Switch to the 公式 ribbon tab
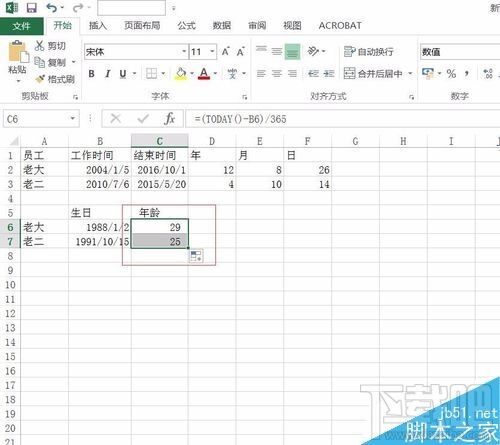This screenshot has width=500, height=445. click(186, 25)
